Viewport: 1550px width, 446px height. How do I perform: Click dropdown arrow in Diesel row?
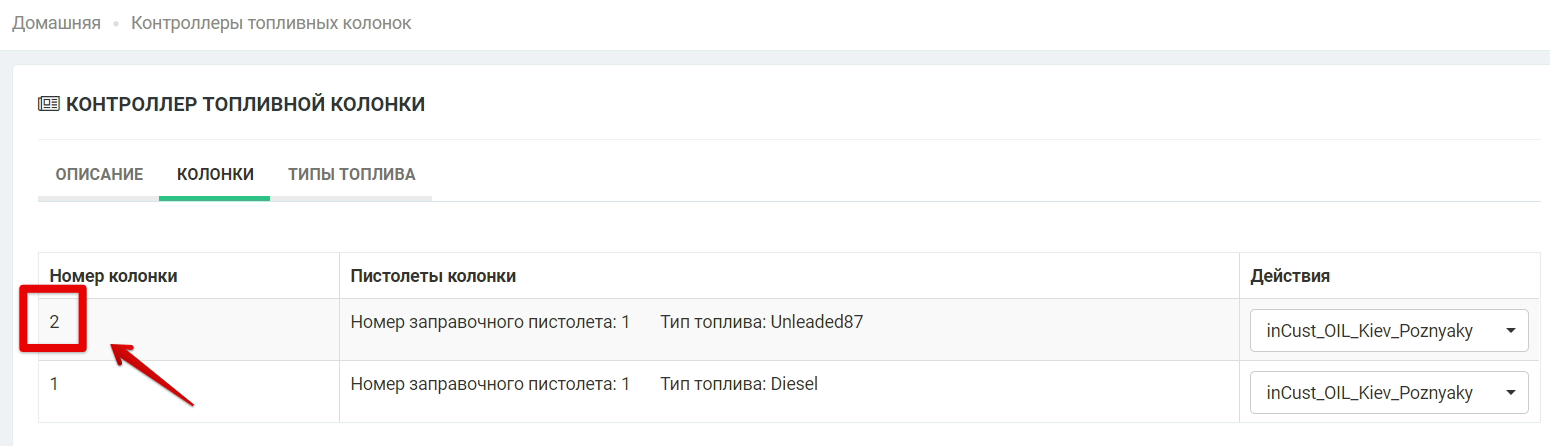1510,393
